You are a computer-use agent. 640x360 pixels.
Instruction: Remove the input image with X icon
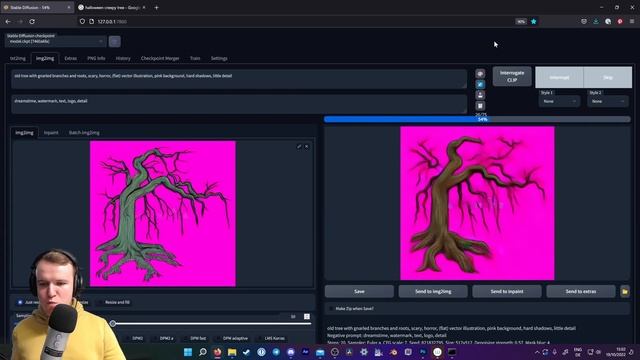point(307,147)
